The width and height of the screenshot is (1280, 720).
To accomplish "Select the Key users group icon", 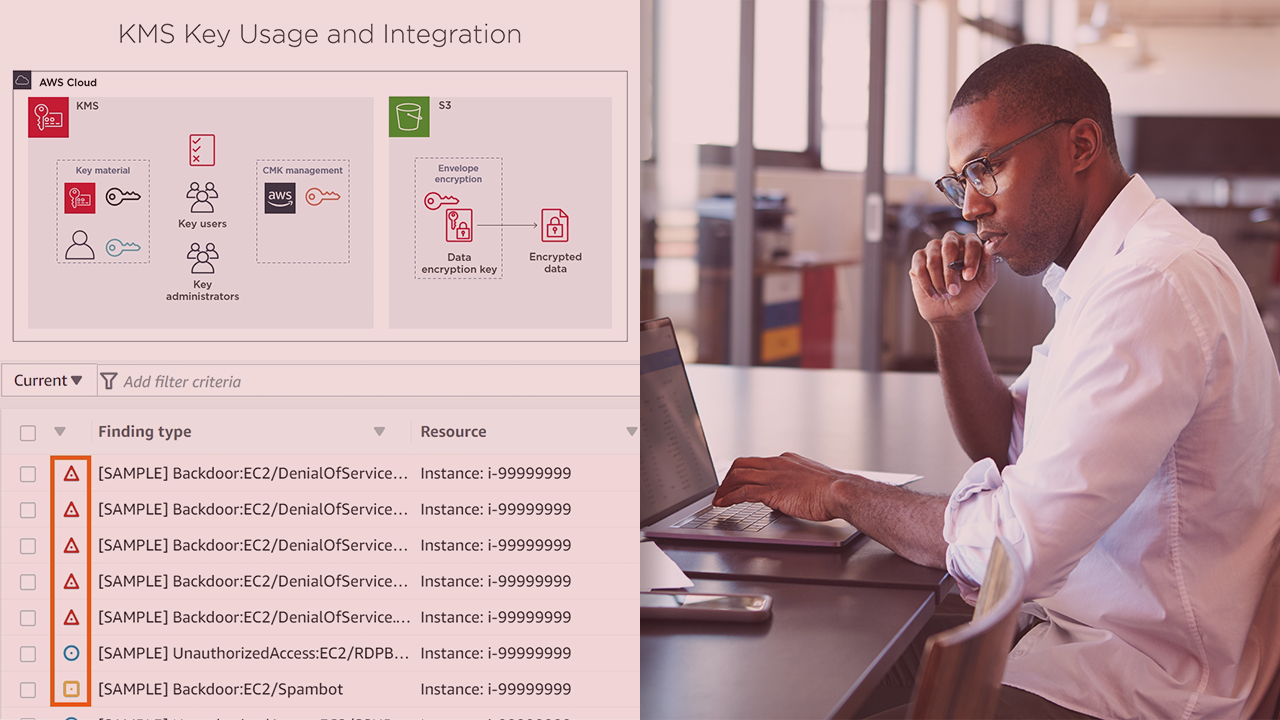I will pyautogui.click(x=202, y=197).
